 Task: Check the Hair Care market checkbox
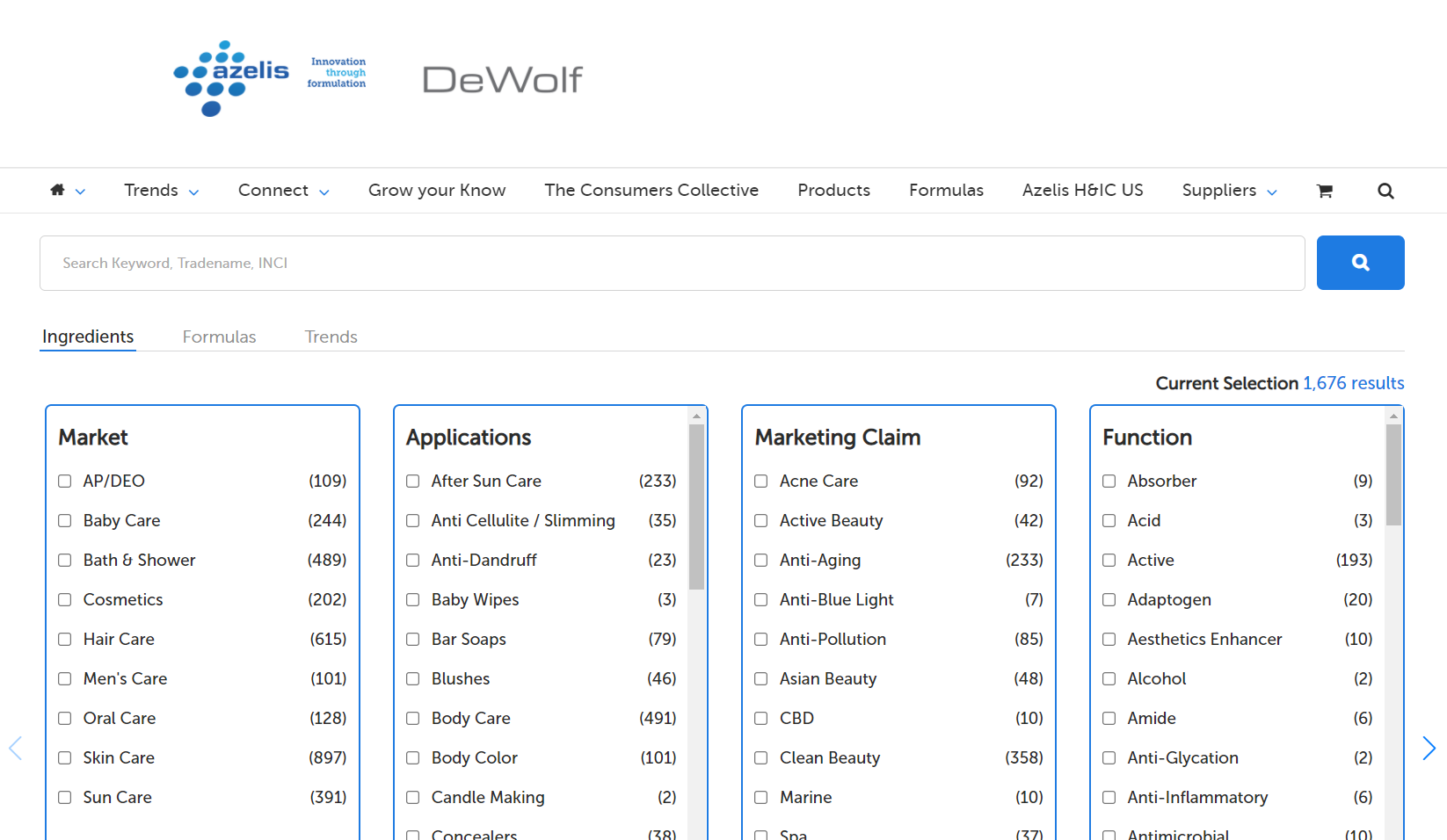(x=65, y=640)
